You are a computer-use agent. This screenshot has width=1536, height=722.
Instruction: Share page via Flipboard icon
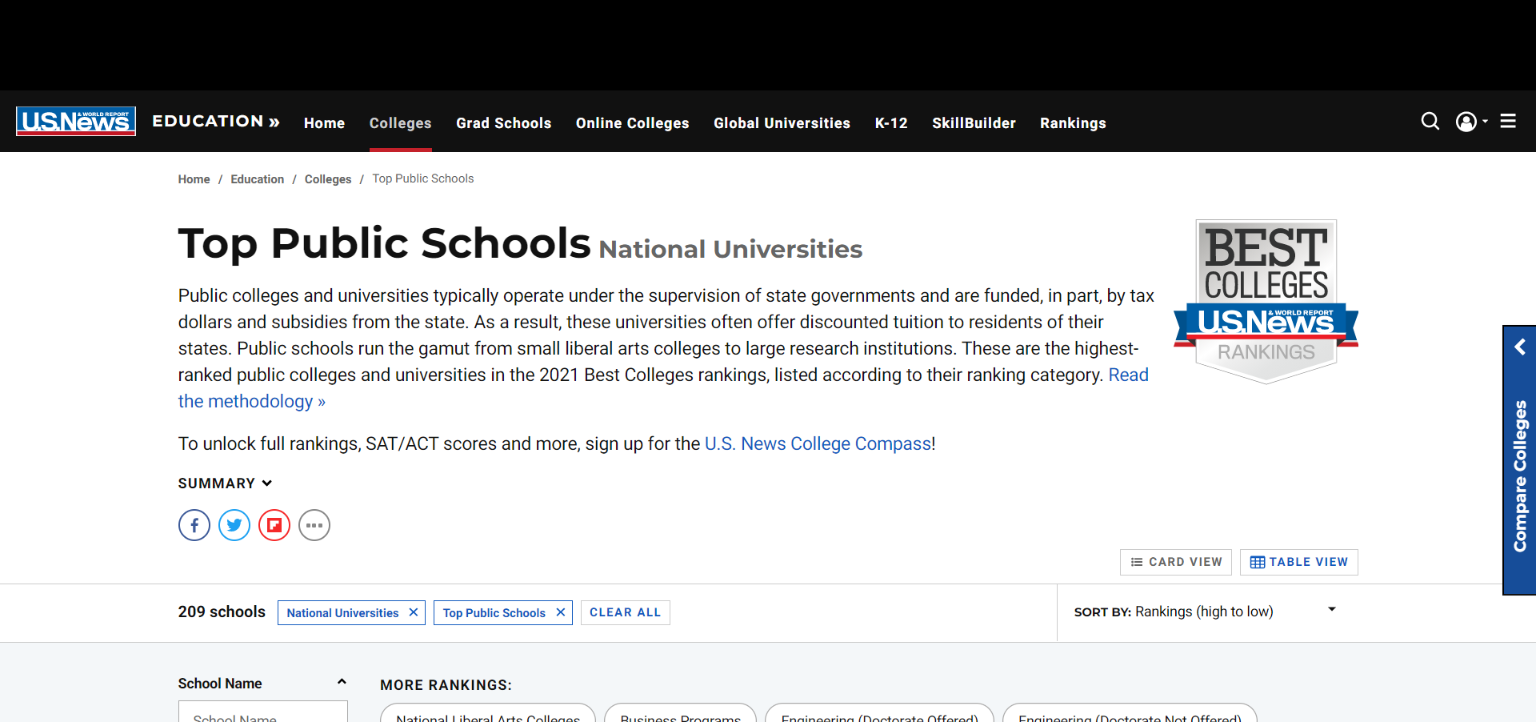274,525
